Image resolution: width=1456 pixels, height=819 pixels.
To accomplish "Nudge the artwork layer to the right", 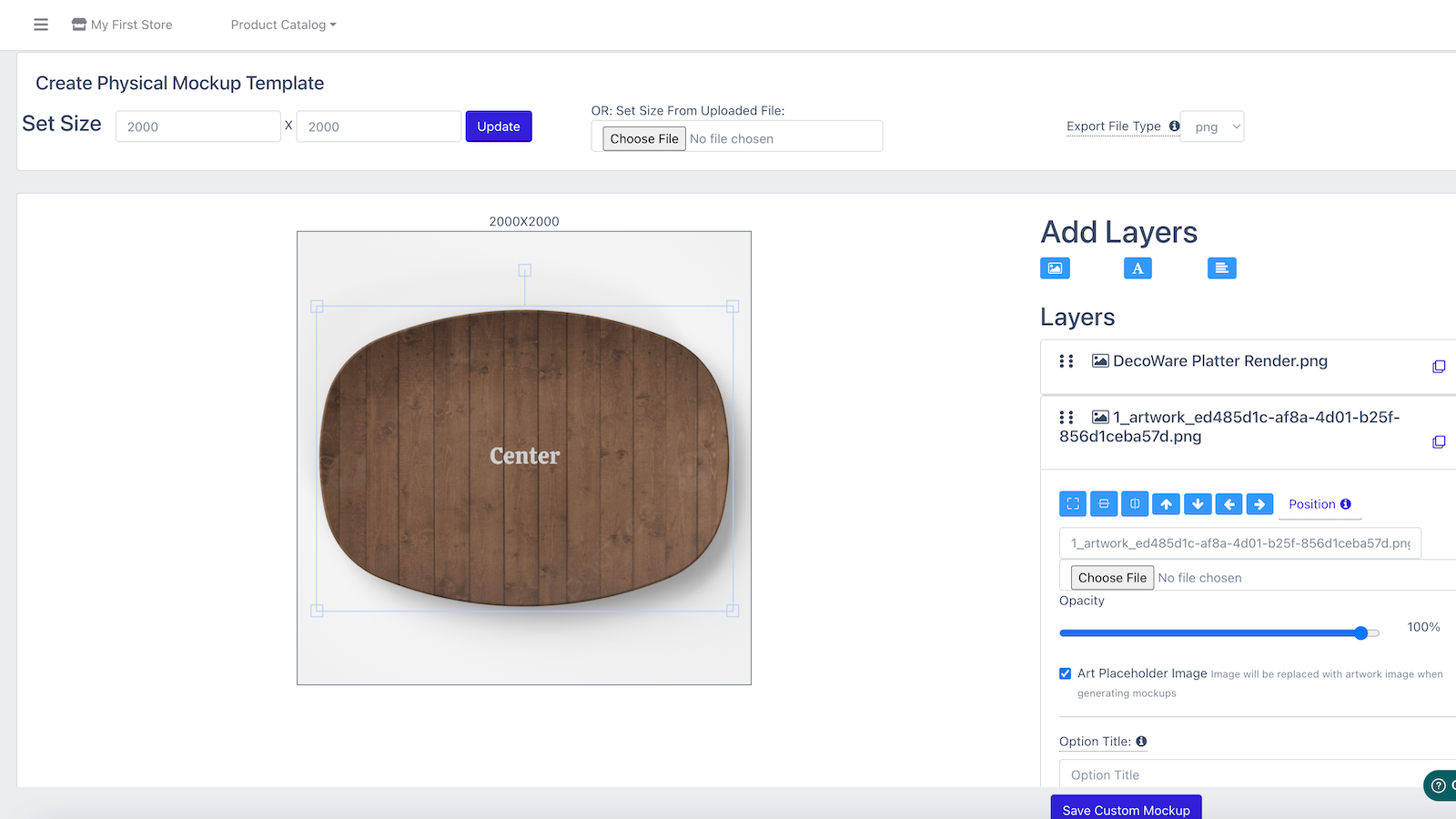I will point(1259,503).
